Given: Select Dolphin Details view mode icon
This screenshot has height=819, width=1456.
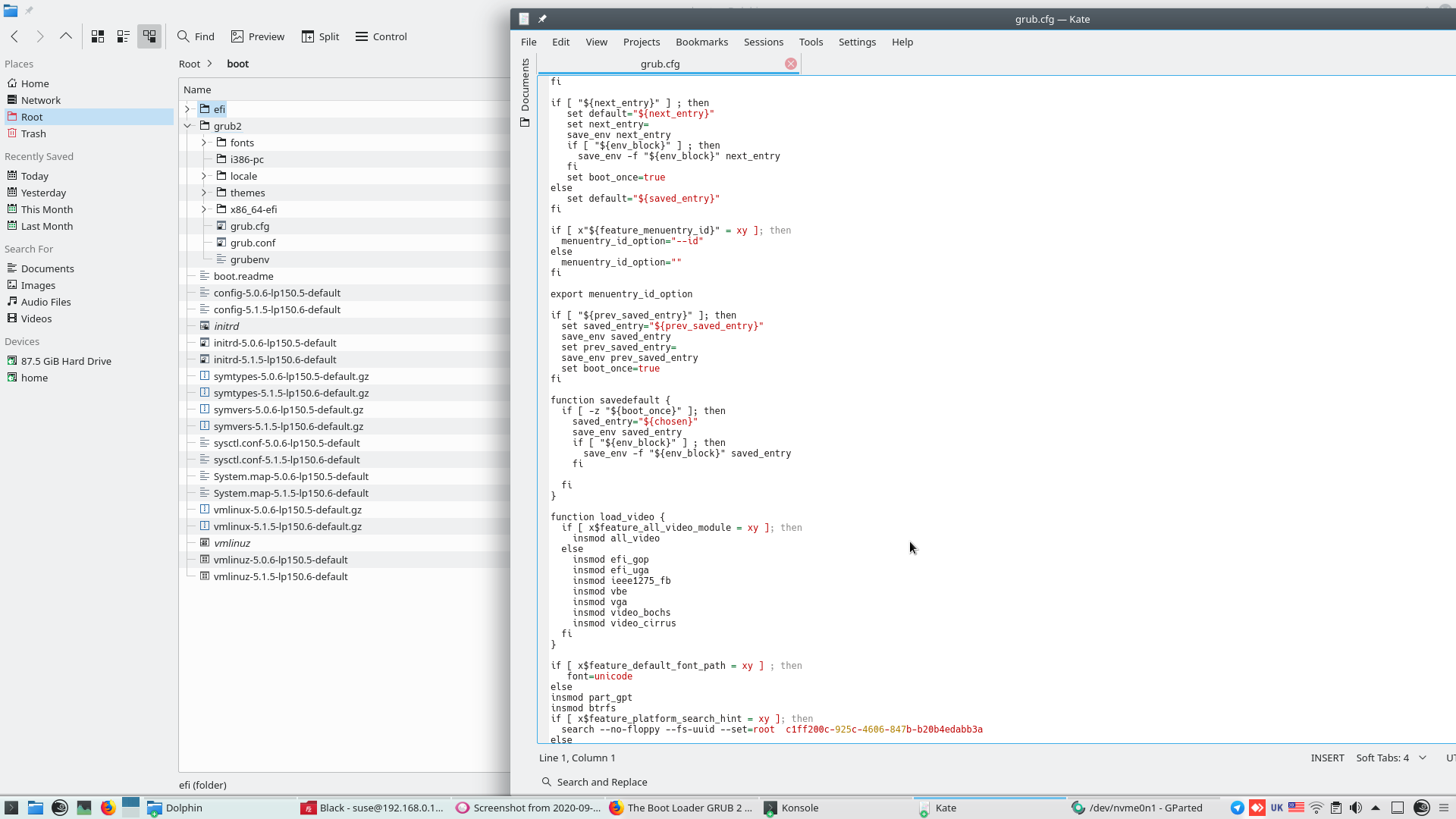Looking at the screenshot, I should (149, 36).
